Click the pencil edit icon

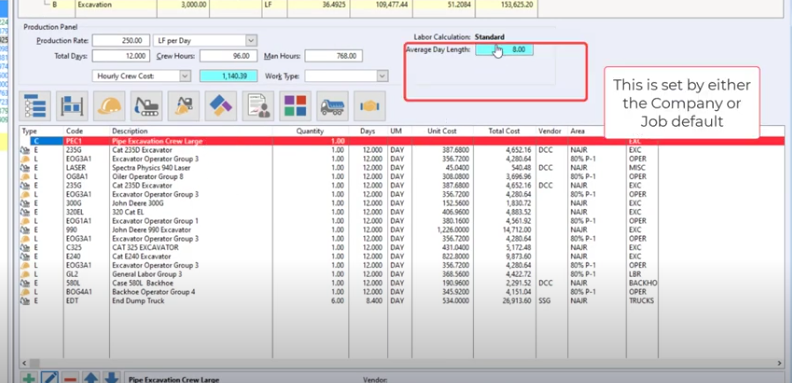(x=50, y=378)
